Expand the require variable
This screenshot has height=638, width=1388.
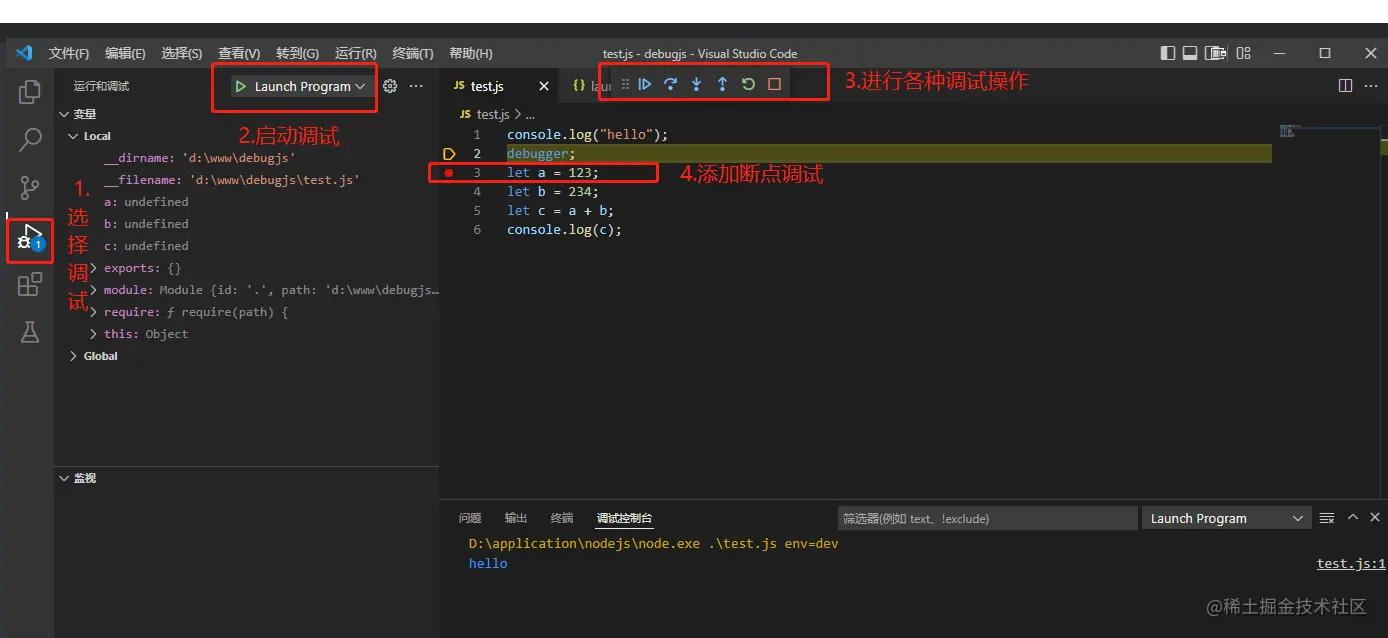pyautogui.click(x=93, y=312)
